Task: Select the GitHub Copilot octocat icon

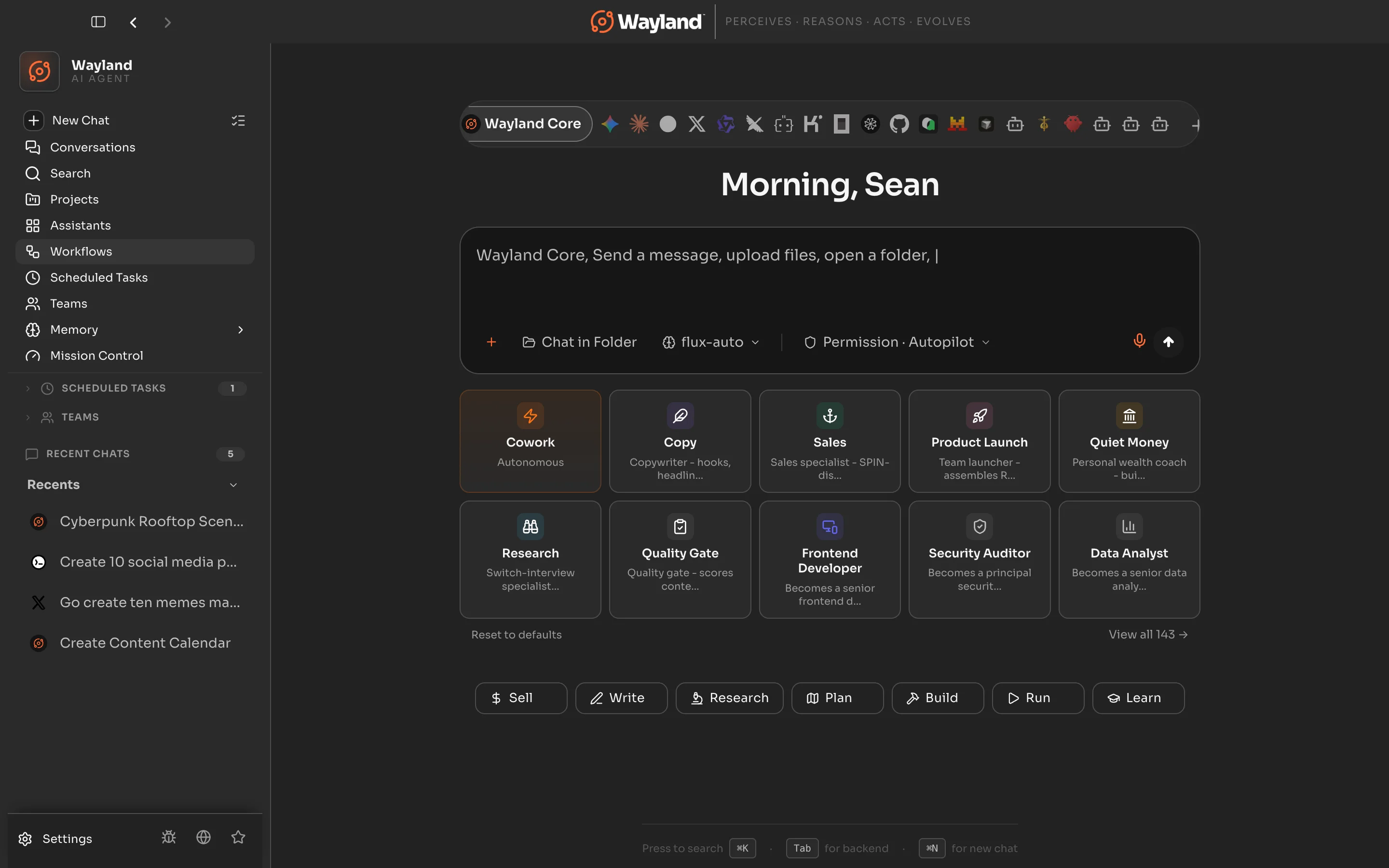Action: tap(899, 124)
